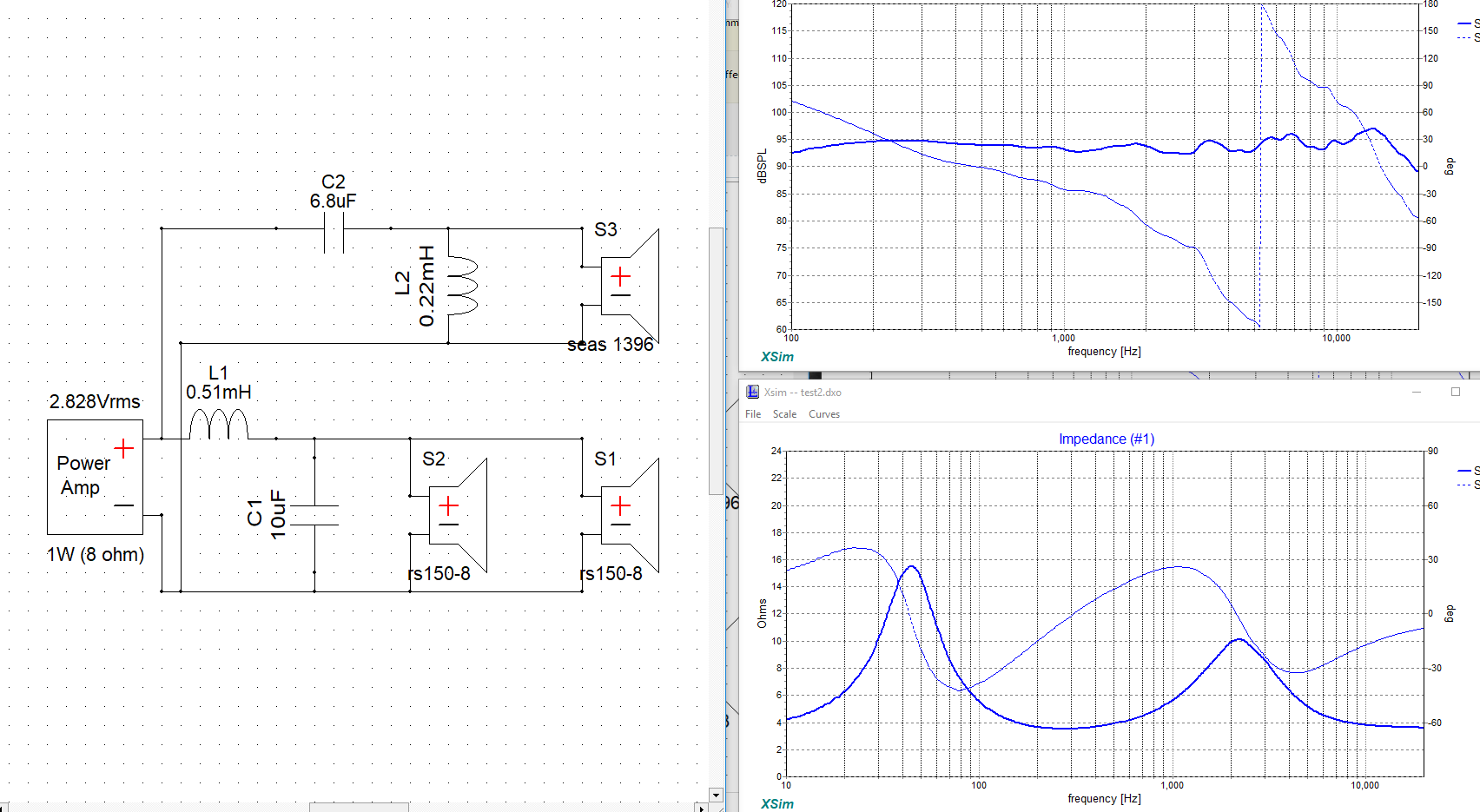The height and width of the screenshot is (812, 1480).
Task: Select the S1 rs150-8 speaker driver
Action: click(x=631, y=515)
